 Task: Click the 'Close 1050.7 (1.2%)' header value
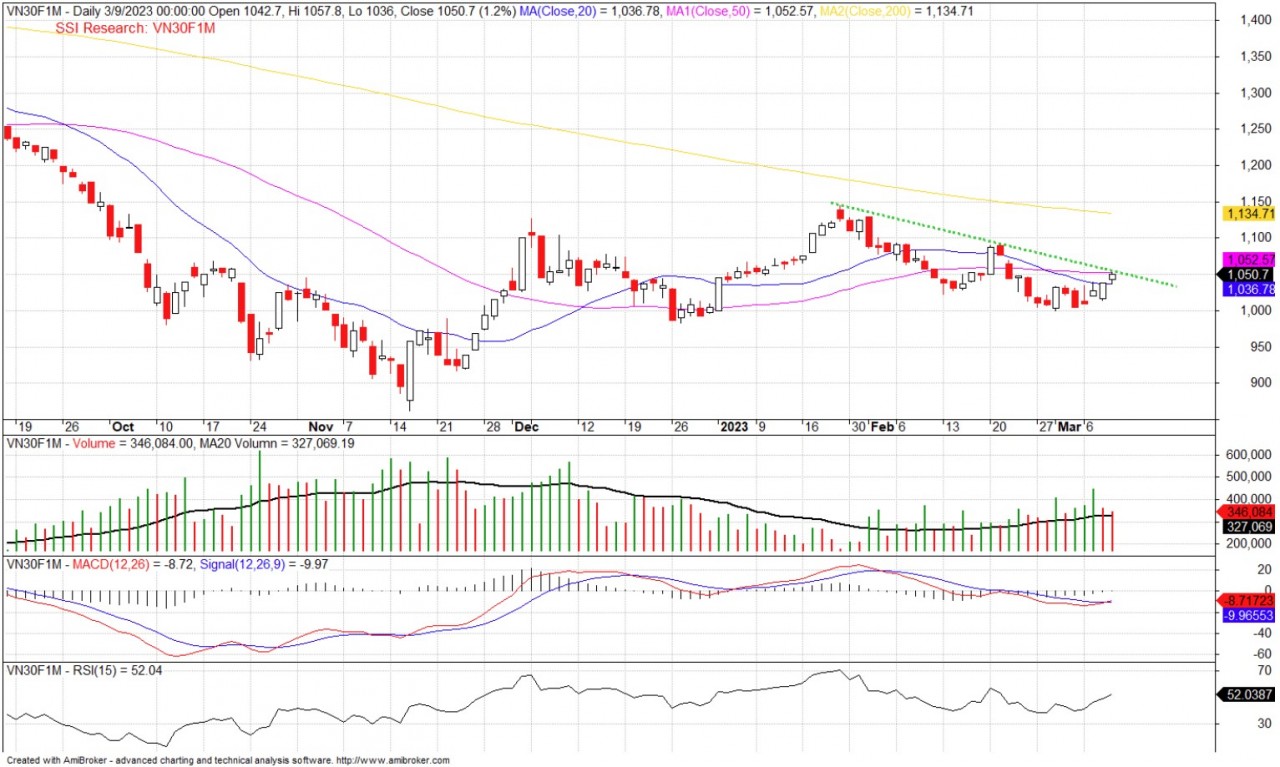(x=458, y=12)
